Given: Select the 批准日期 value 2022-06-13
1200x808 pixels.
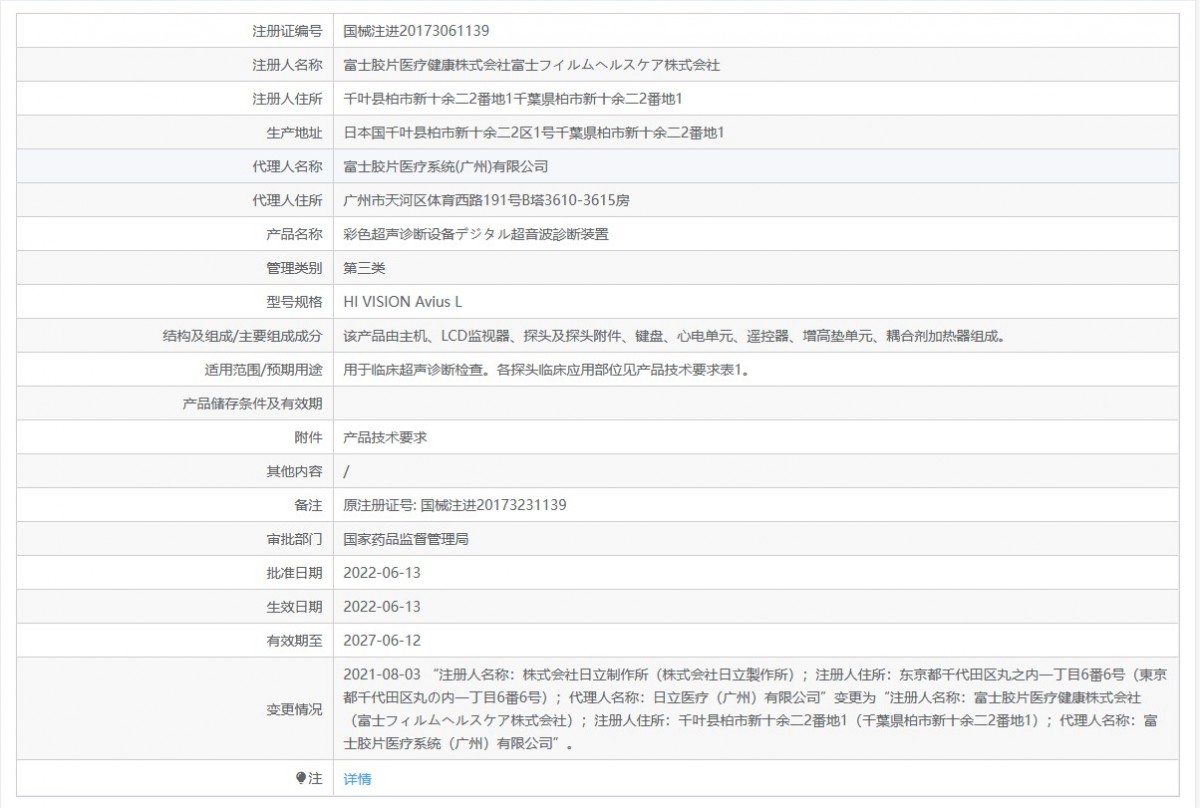Looking at the screenshot, I should pos(382,573).
